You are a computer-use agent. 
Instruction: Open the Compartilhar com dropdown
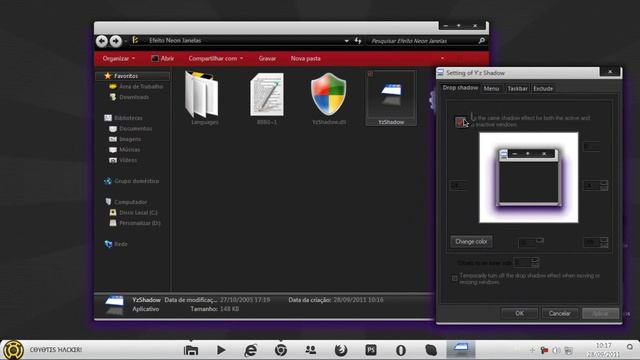[x=216, y=58]
